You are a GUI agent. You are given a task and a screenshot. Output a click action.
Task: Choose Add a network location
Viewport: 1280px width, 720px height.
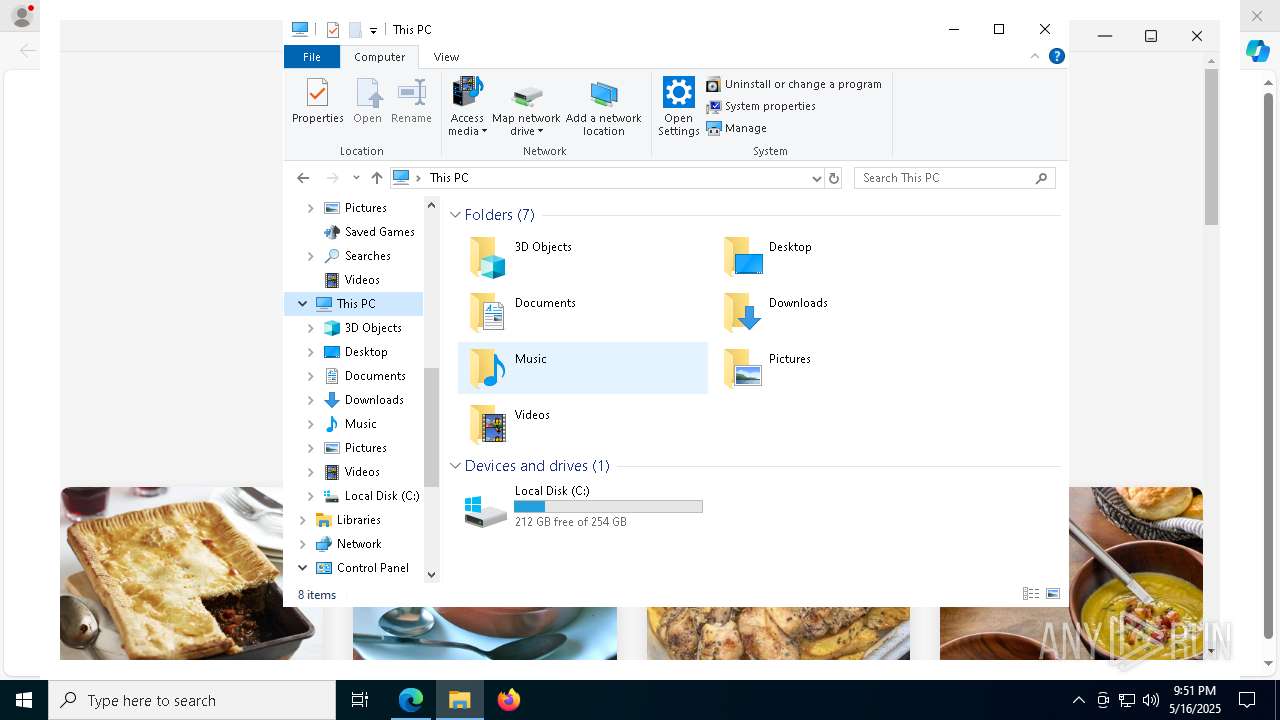[x=604, y=106]
